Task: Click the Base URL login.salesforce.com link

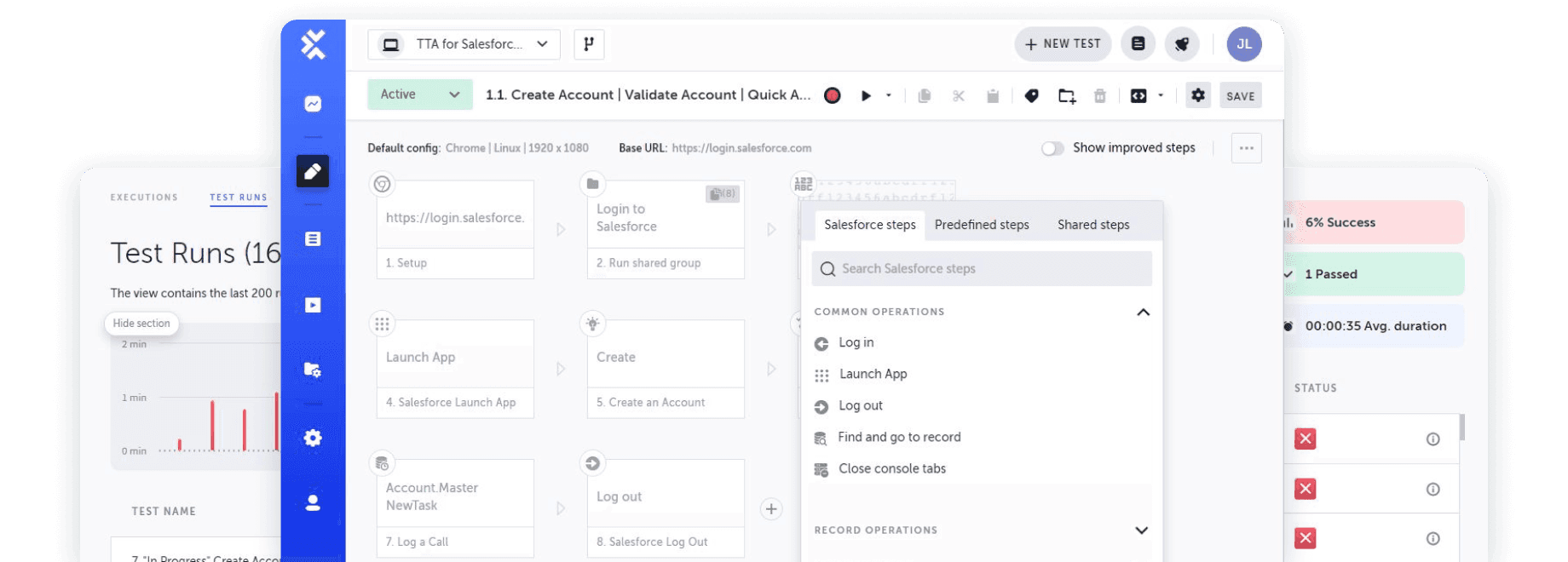Action: (x=741, y=148)
